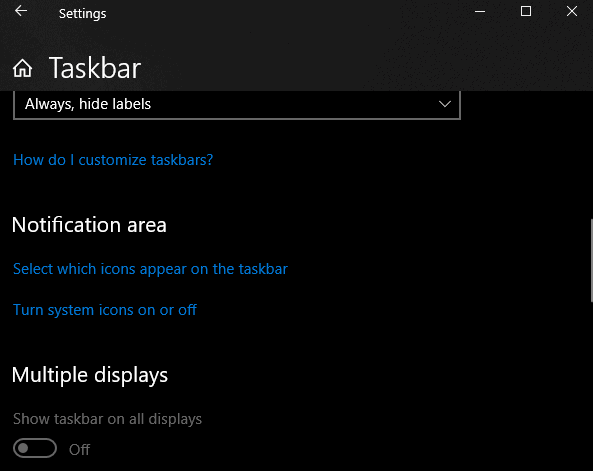
Task: Click the 'Settings' window title text
Action: coord(82,14)
